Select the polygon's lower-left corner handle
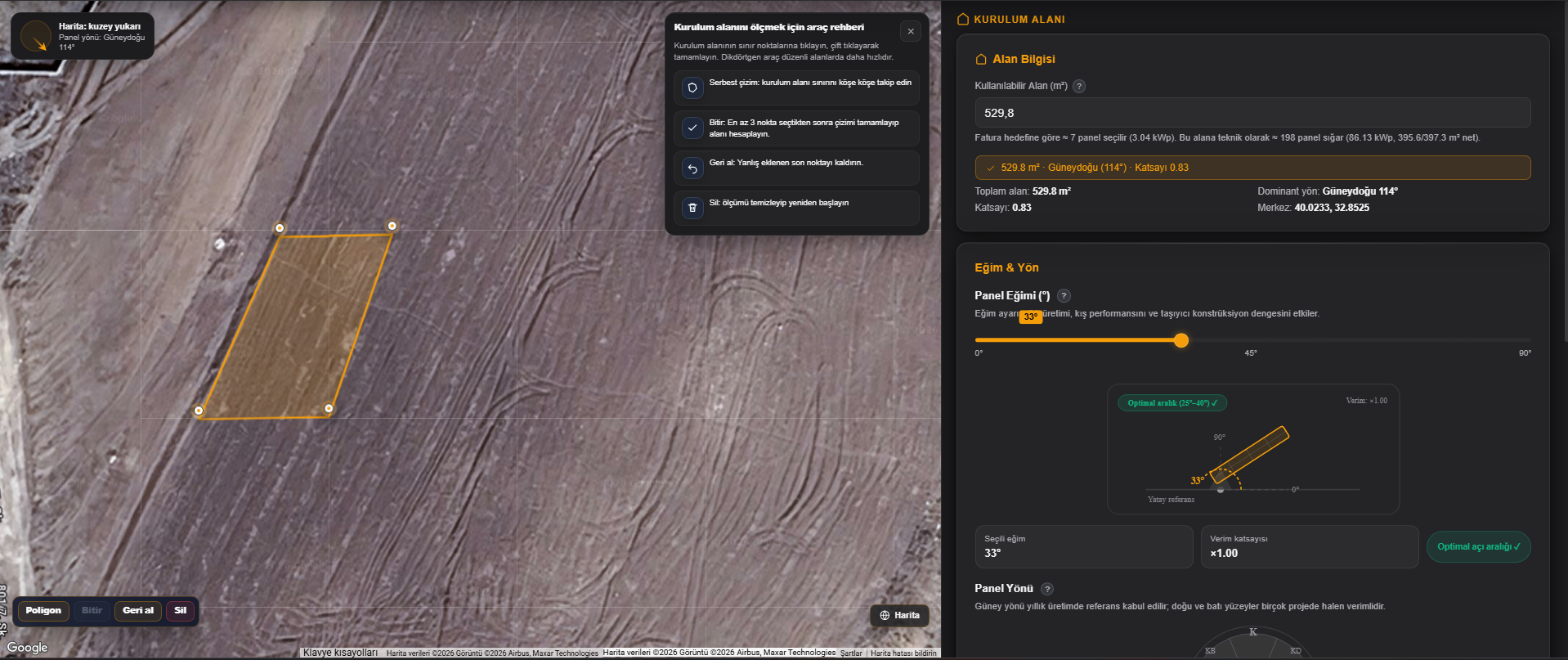1568x660 pixels. tap(199, 411)
